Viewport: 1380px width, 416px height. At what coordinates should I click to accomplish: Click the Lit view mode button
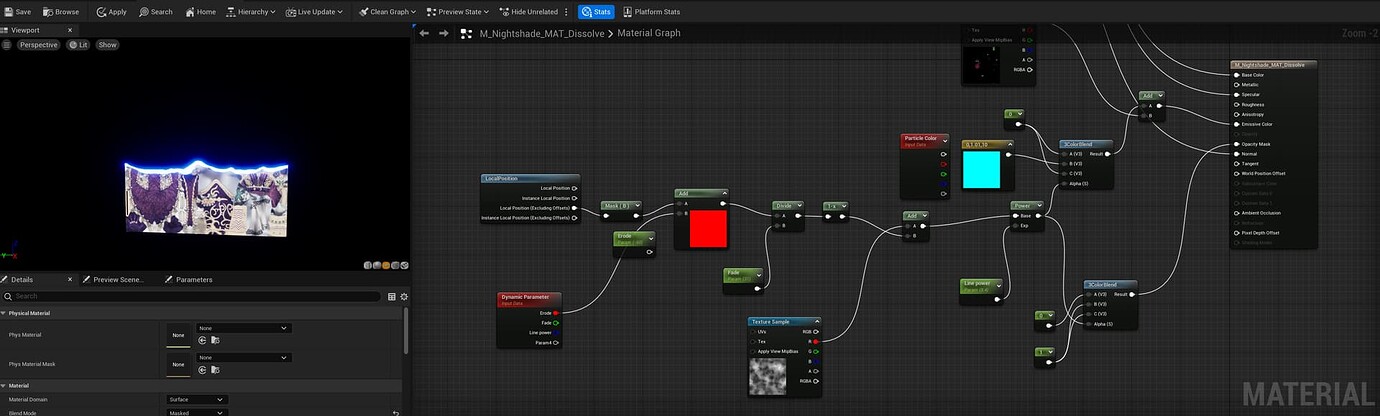[78, 45]
